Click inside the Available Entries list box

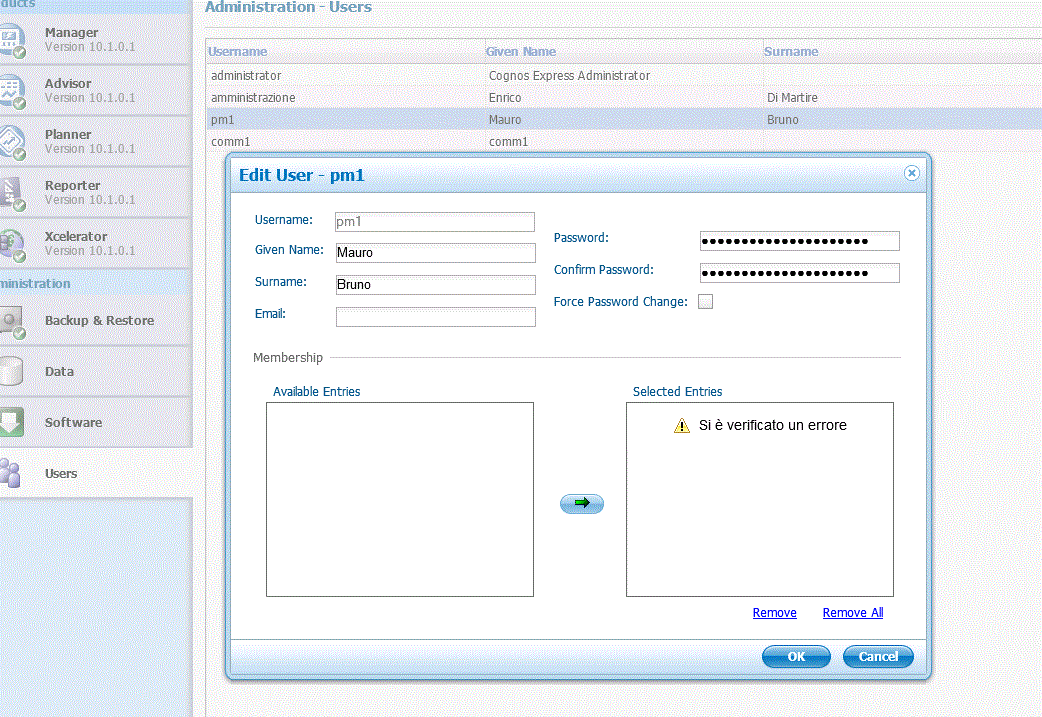pyautogui.click(x=400, y=499)
